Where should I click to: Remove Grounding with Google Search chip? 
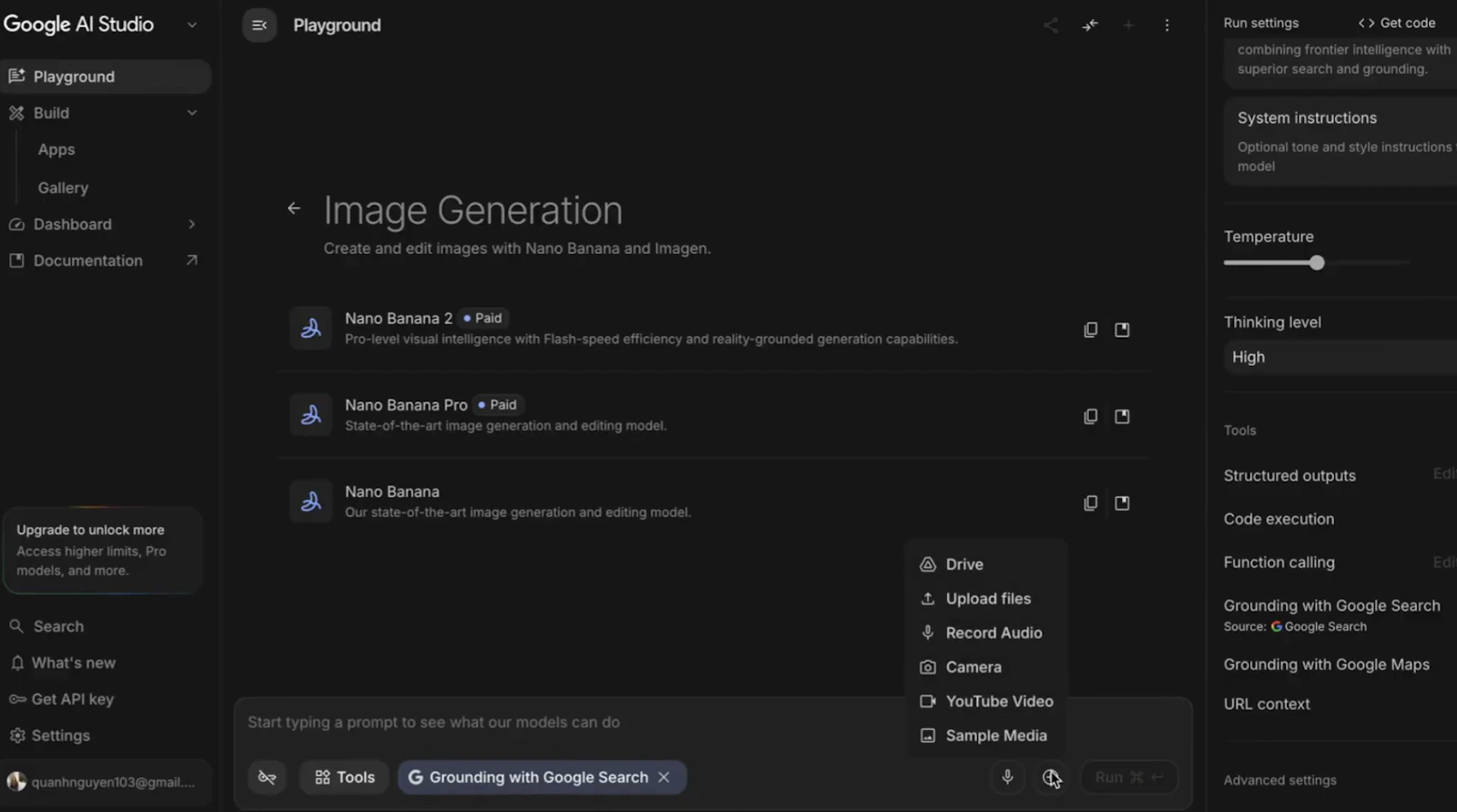point(664,776)
